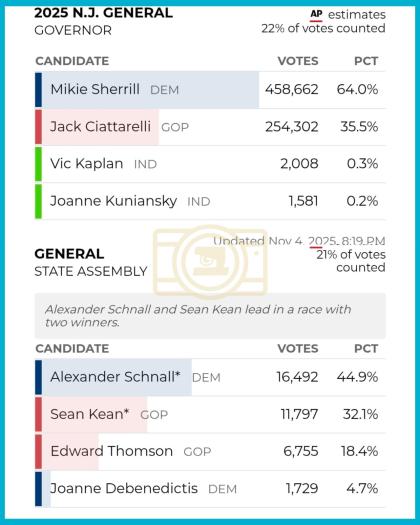Click the 2025 N.J. General heading
420x525 pixels.
tap(103, 13)
